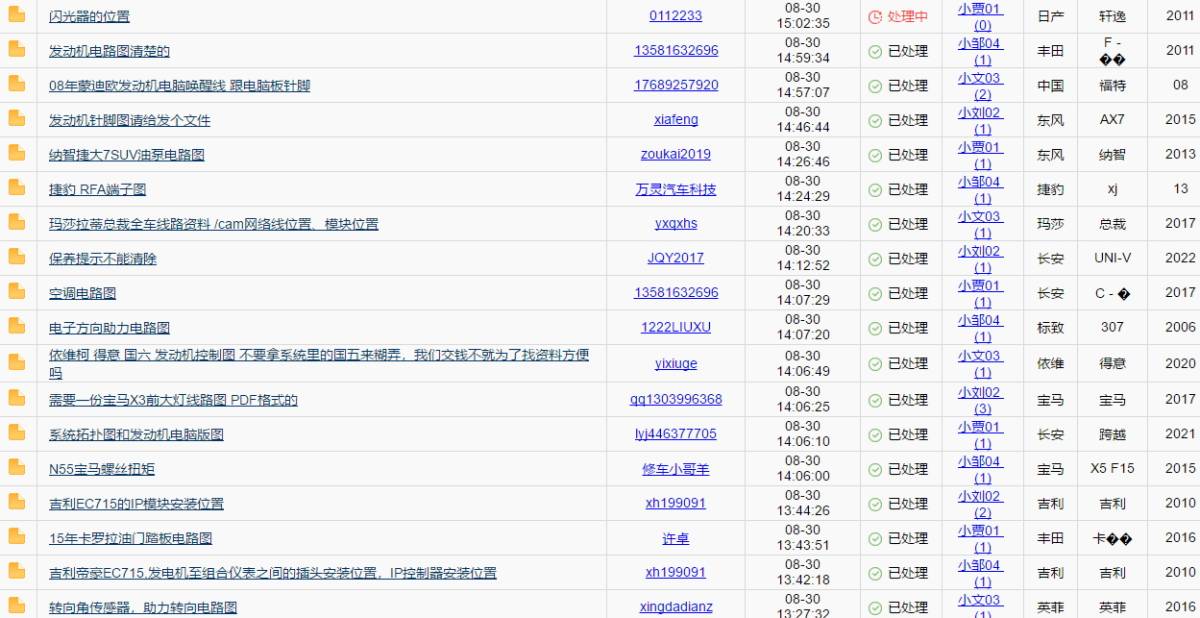Open the 万灵汽车技术 user profile link
This screenshot has height=618, width=1200.
(x=674, y=189)
